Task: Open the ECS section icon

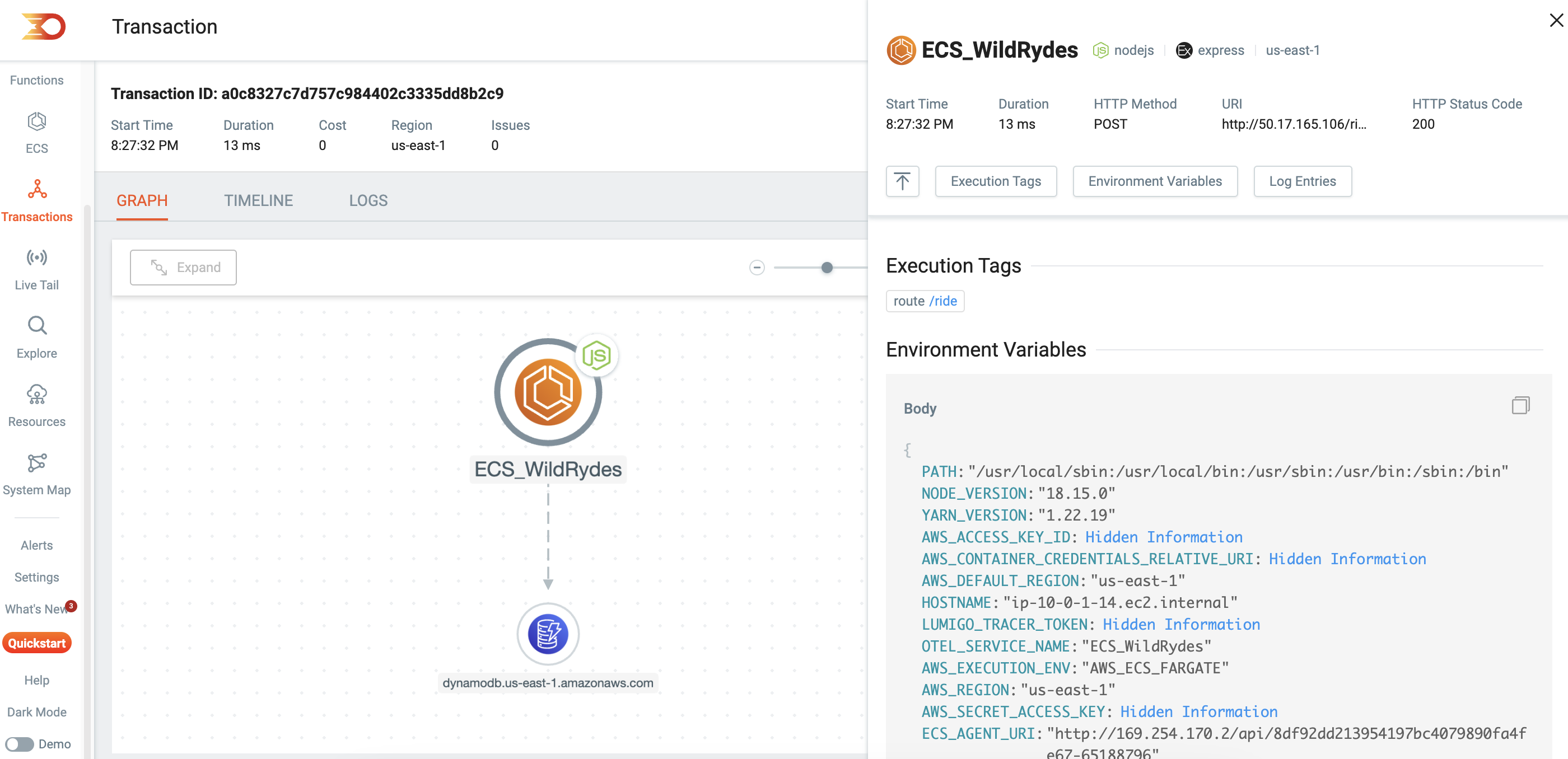Action: coord(36,121)
